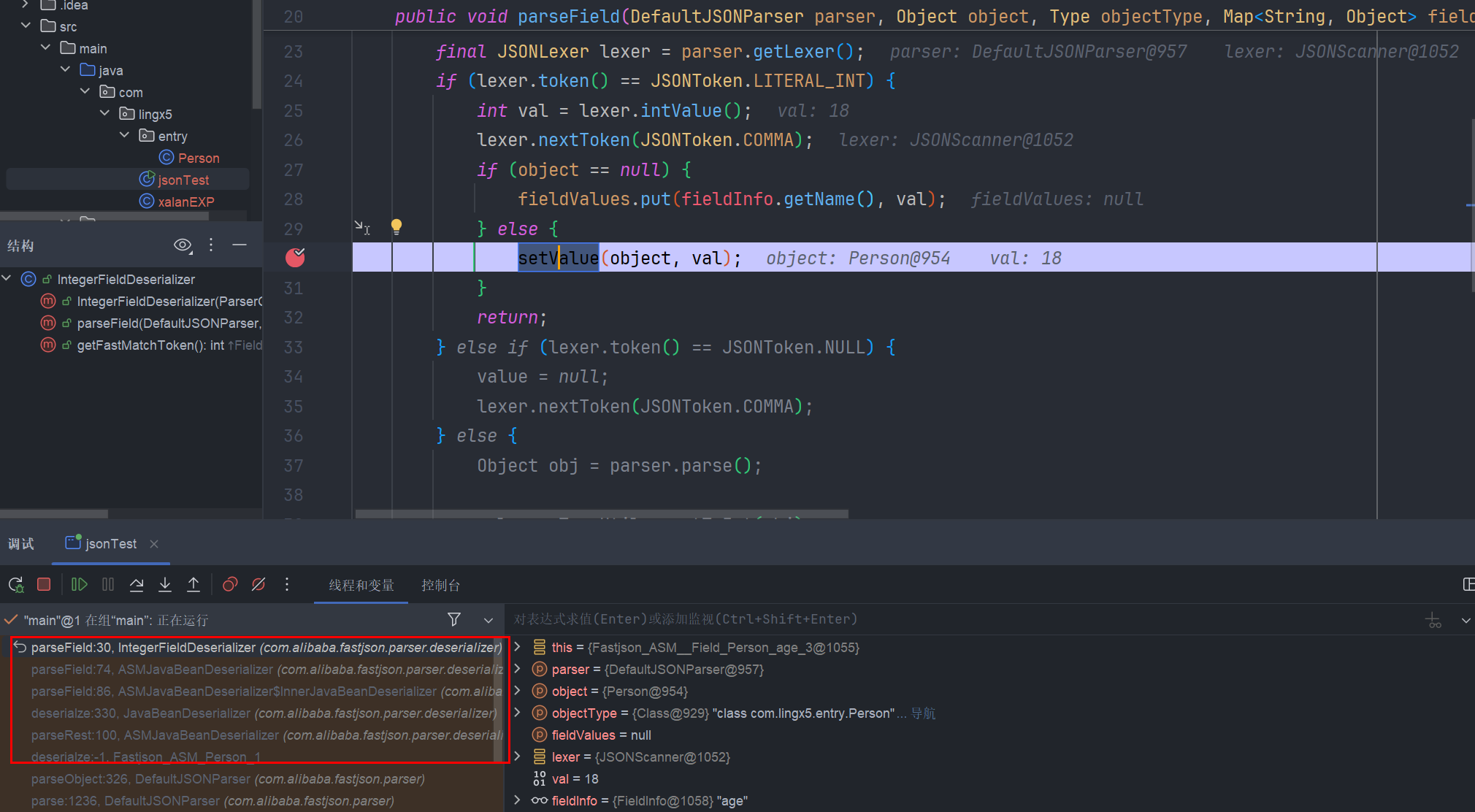Click the Step Over icon
This screenshot has width=1475, height=812.
point(137,585)
